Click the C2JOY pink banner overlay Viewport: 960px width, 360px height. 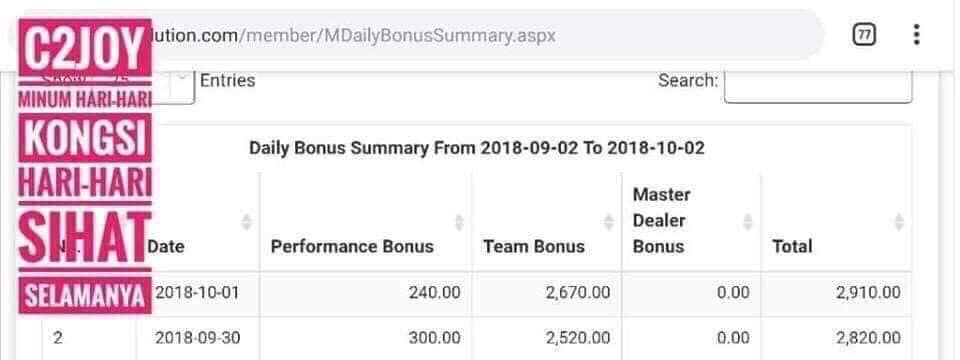(85, 167)
